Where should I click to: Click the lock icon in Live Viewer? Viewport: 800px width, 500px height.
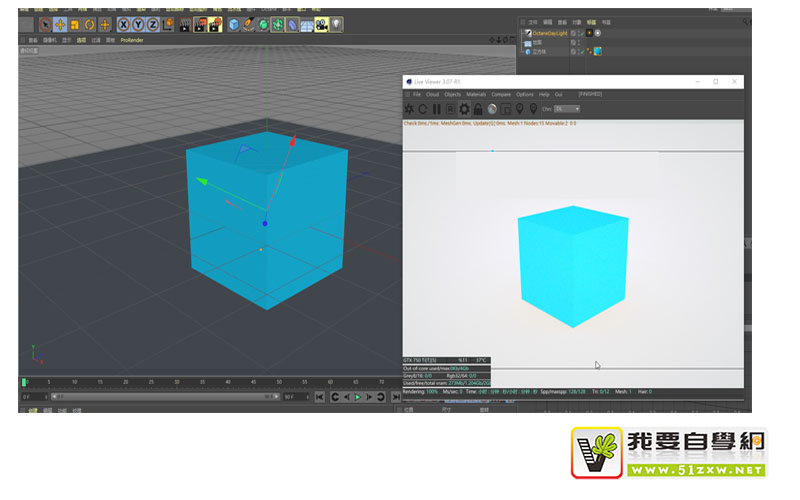(x=478, y=108)
